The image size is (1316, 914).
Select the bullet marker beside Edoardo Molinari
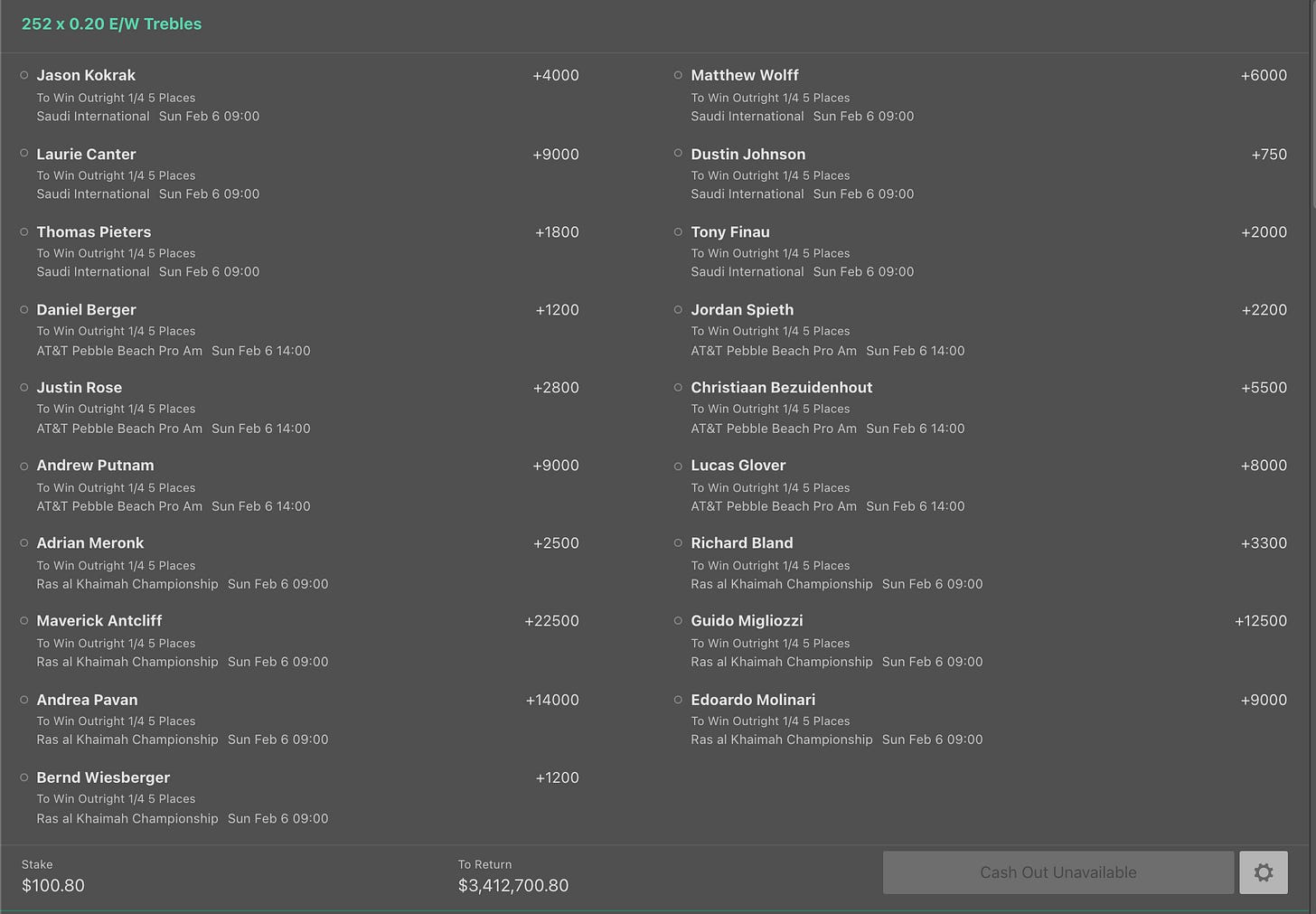(x=678, y=699)
